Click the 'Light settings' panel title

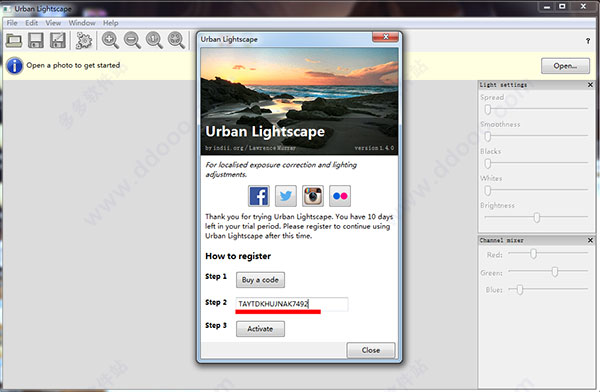click(503, 85)
